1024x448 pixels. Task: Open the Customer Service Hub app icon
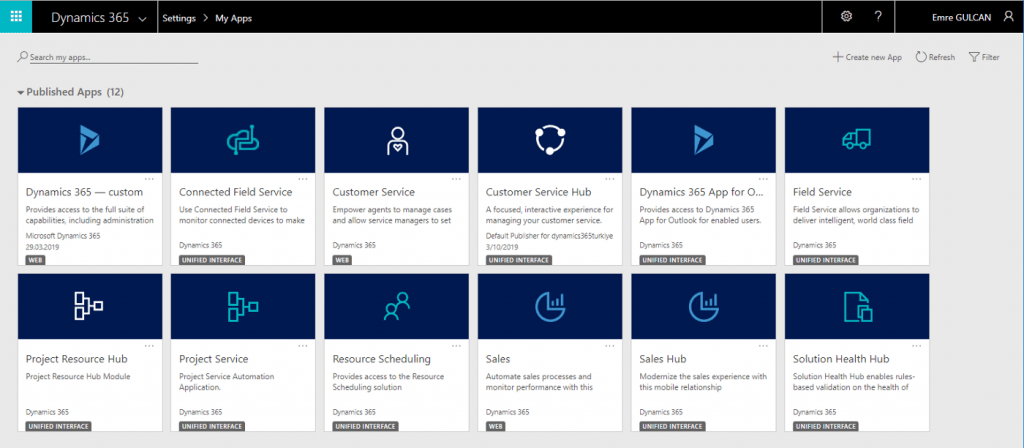coord(550,140)
